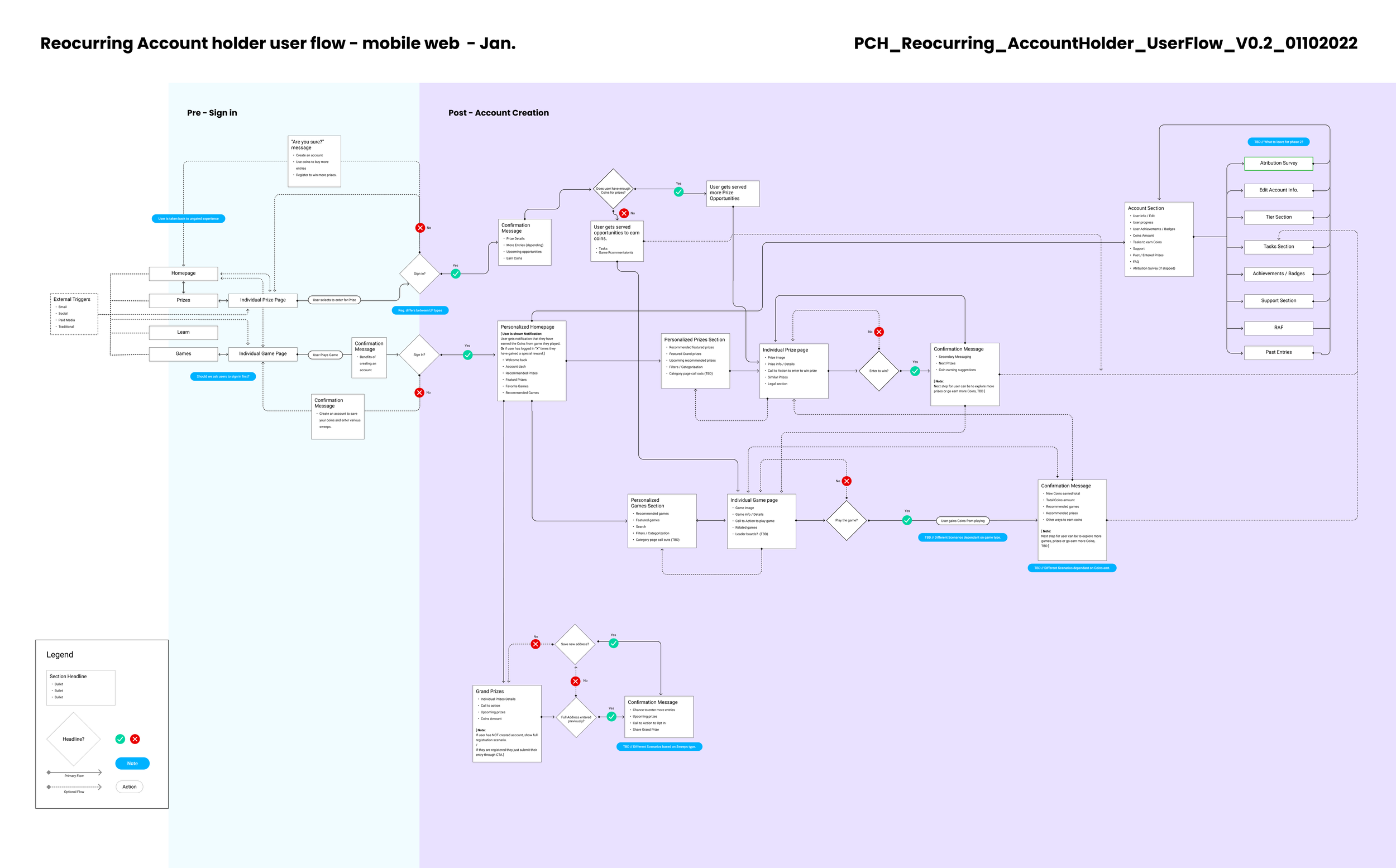Click the 'Should we ask users to sign in first?' note
Image resolution: width=1396 pixels, height=868 pixels.
[223, 377]
